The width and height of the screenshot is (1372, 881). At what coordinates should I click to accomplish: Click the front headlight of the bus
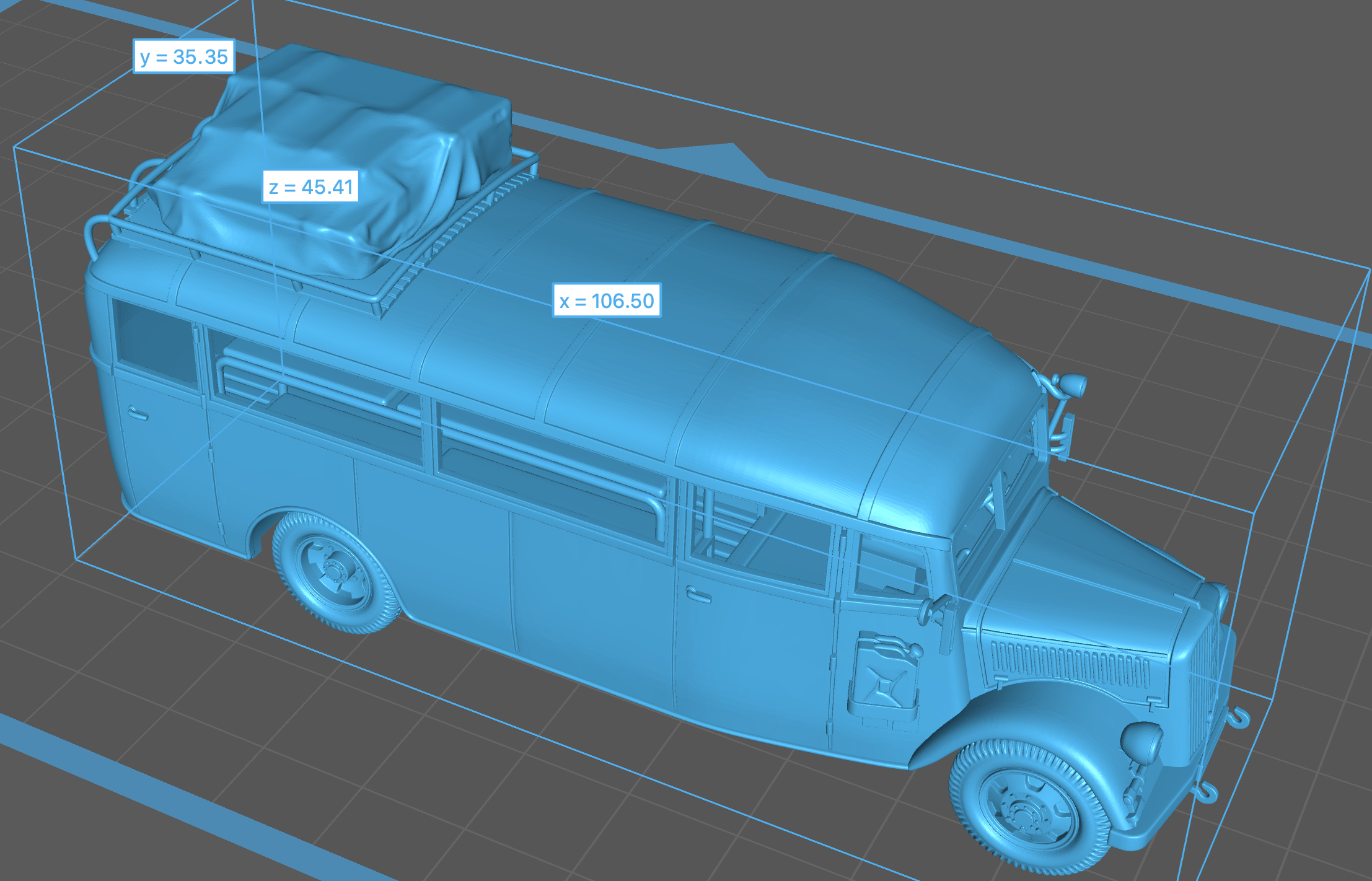(1142, 743)
